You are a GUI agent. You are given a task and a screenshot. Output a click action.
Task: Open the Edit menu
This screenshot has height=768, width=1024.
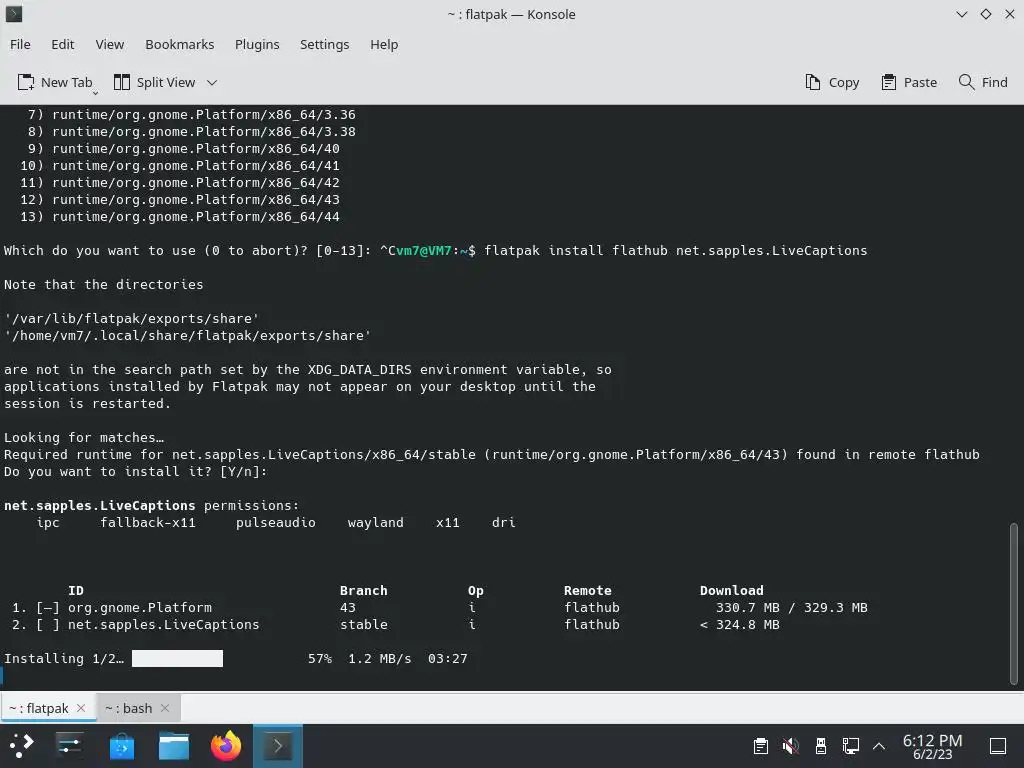[x=63, y=44]
